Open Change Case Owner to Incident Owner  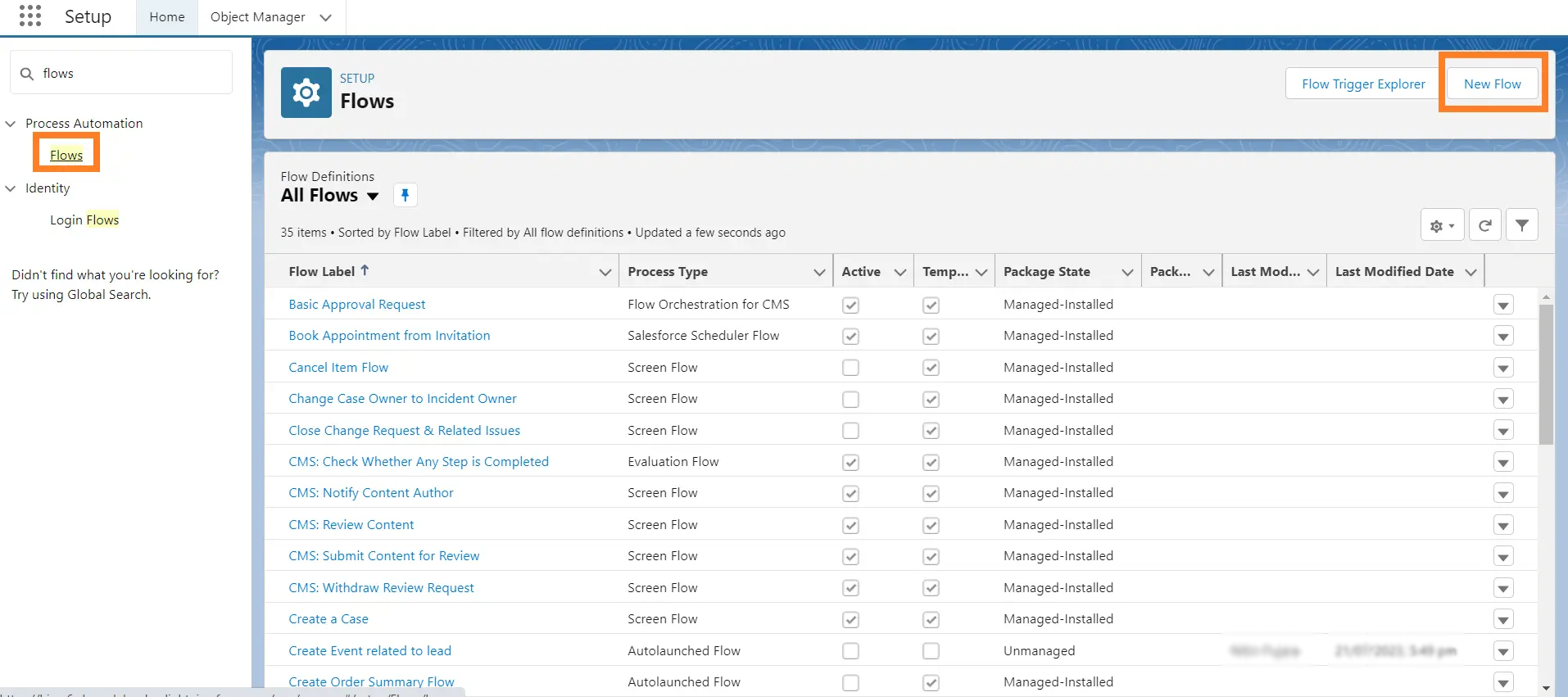tap(402, 399)
